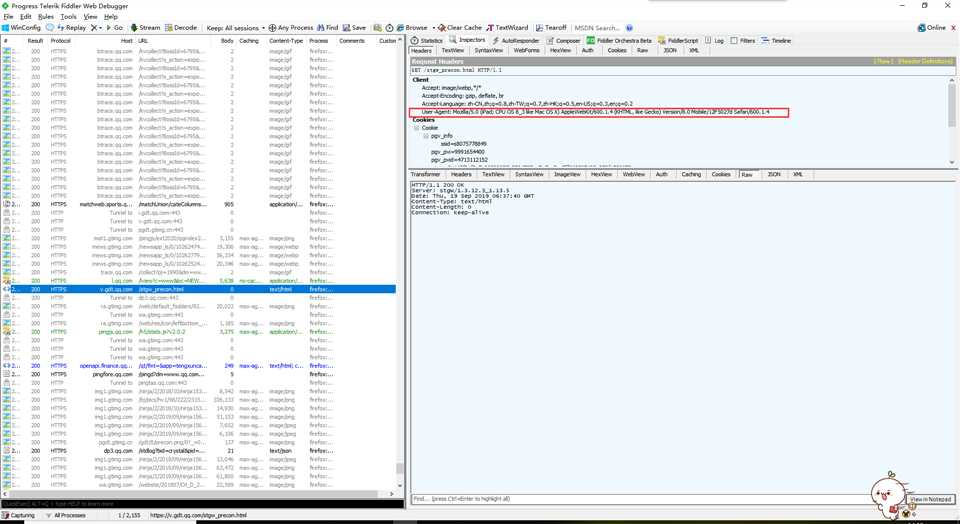Select response inspector Caching tab
960x524 pixels.
(691, 174)
